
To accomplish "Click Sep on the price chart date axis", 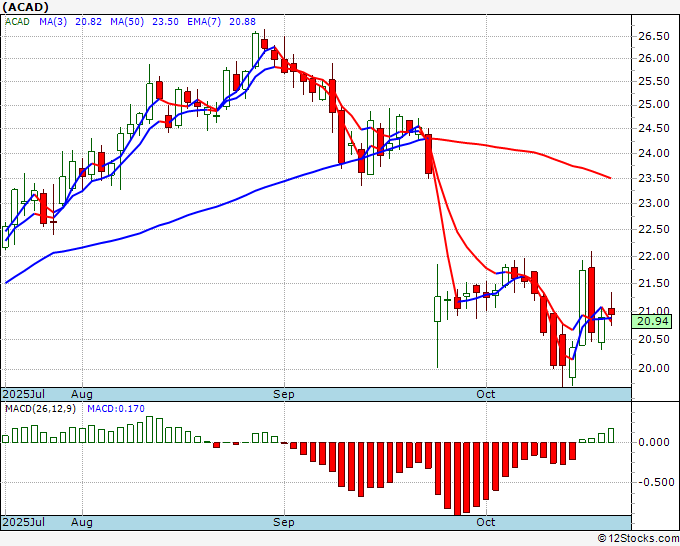I will click(x=284, y=394).
